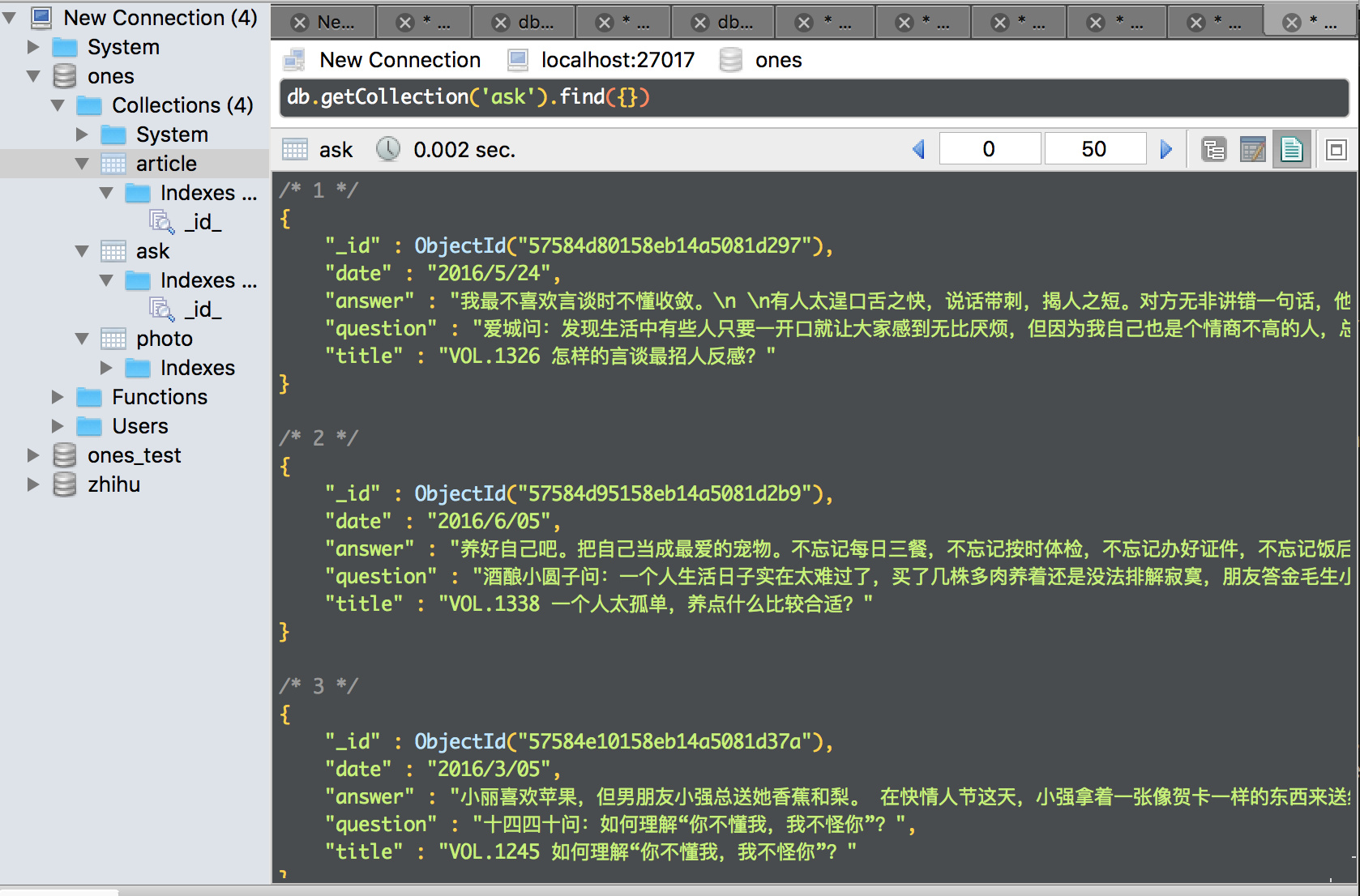1360x896 pixels.
Task: Click the localhost:27017 server icon
Action: pos(518,60)
